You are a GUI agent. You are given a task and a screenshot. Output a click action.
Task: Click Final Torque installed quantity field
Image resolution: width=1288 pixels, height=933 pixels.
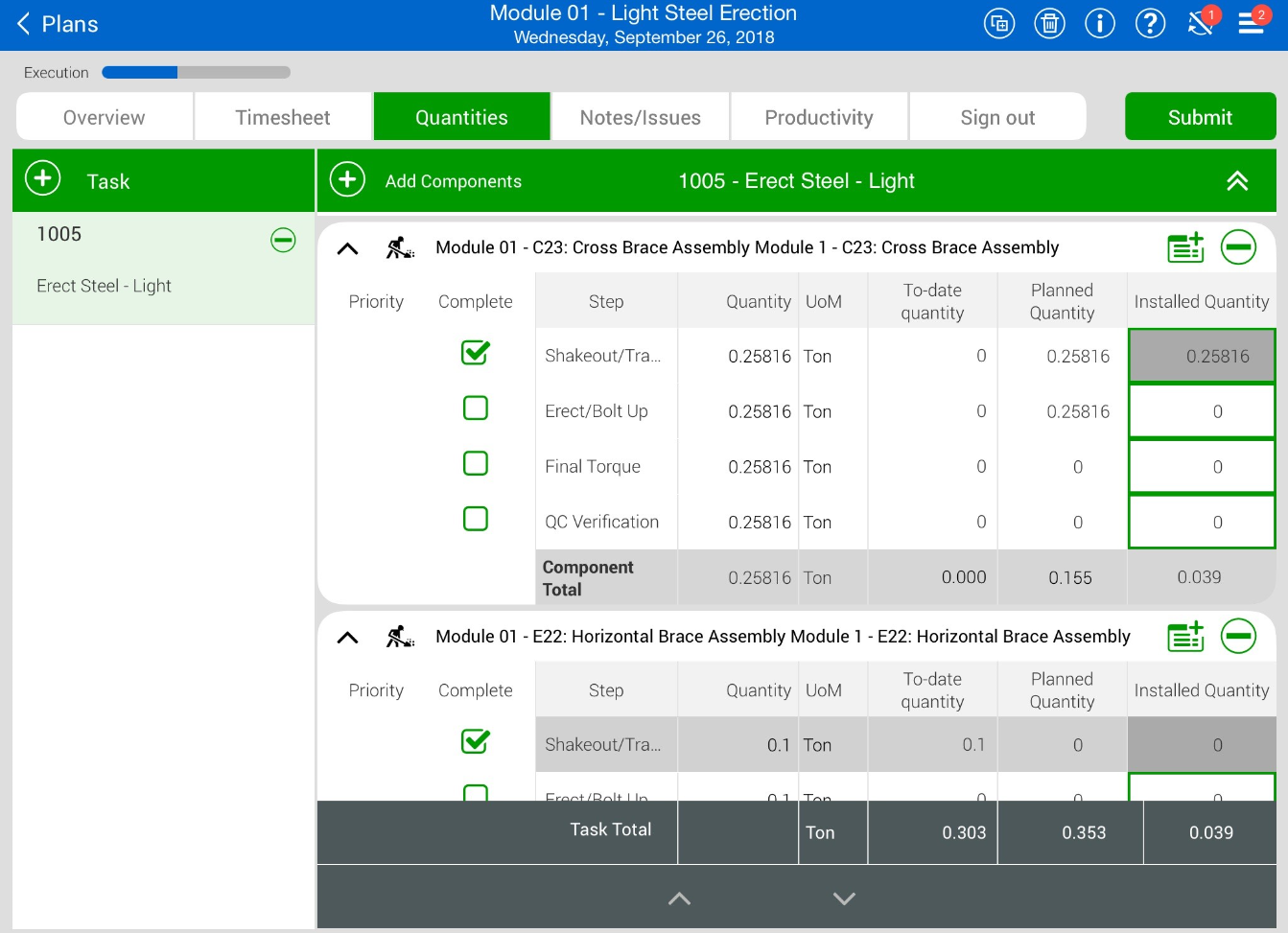[1201, 467]
